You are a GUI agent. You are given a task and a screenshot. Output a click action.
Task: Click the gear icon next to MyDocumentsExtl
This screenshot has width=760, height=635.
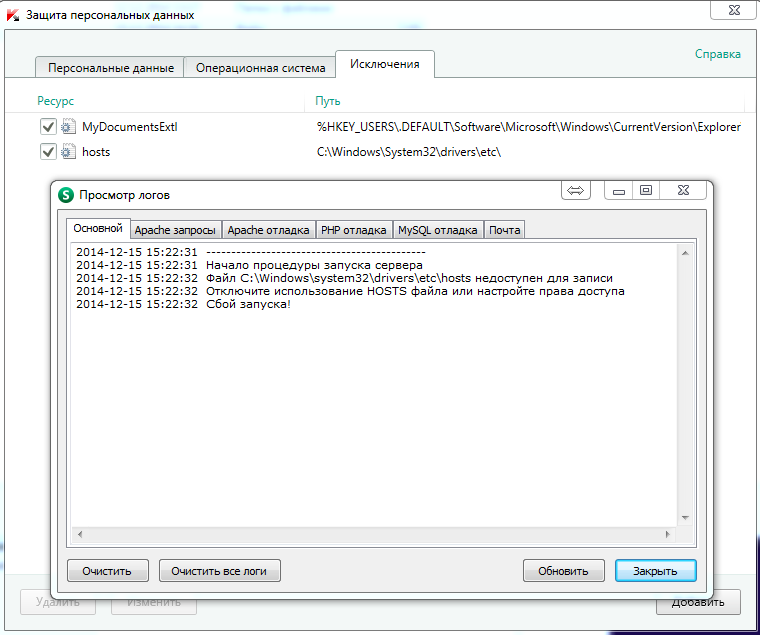click(68, 127)
